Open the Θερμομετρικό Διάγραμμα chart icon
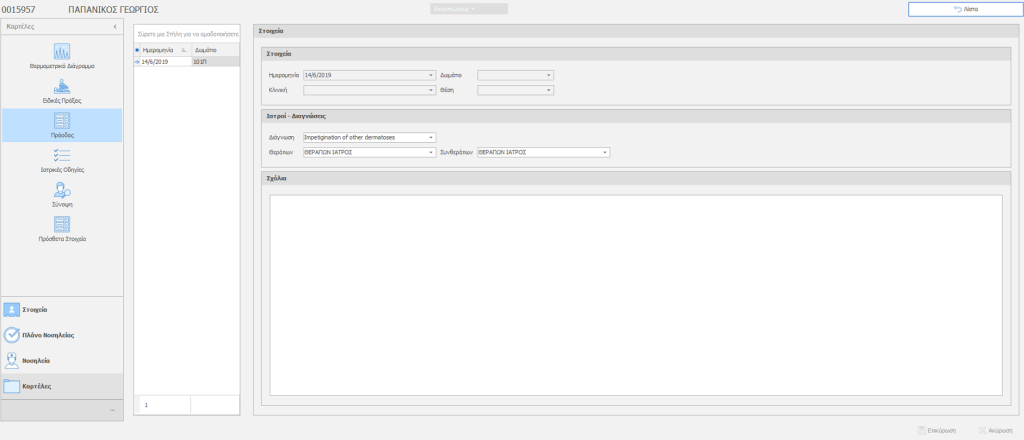1024x440 pixels. click(62, 53)
